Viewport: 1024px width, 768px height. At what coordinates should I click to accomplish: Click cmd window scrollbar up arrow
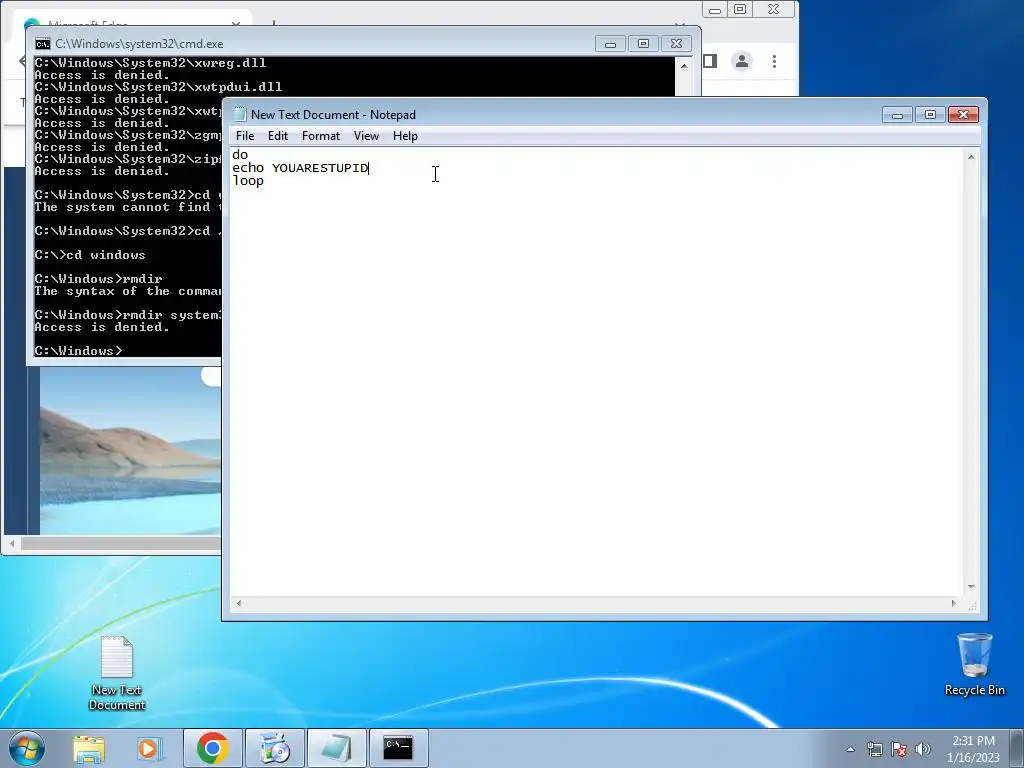[684, 65]
